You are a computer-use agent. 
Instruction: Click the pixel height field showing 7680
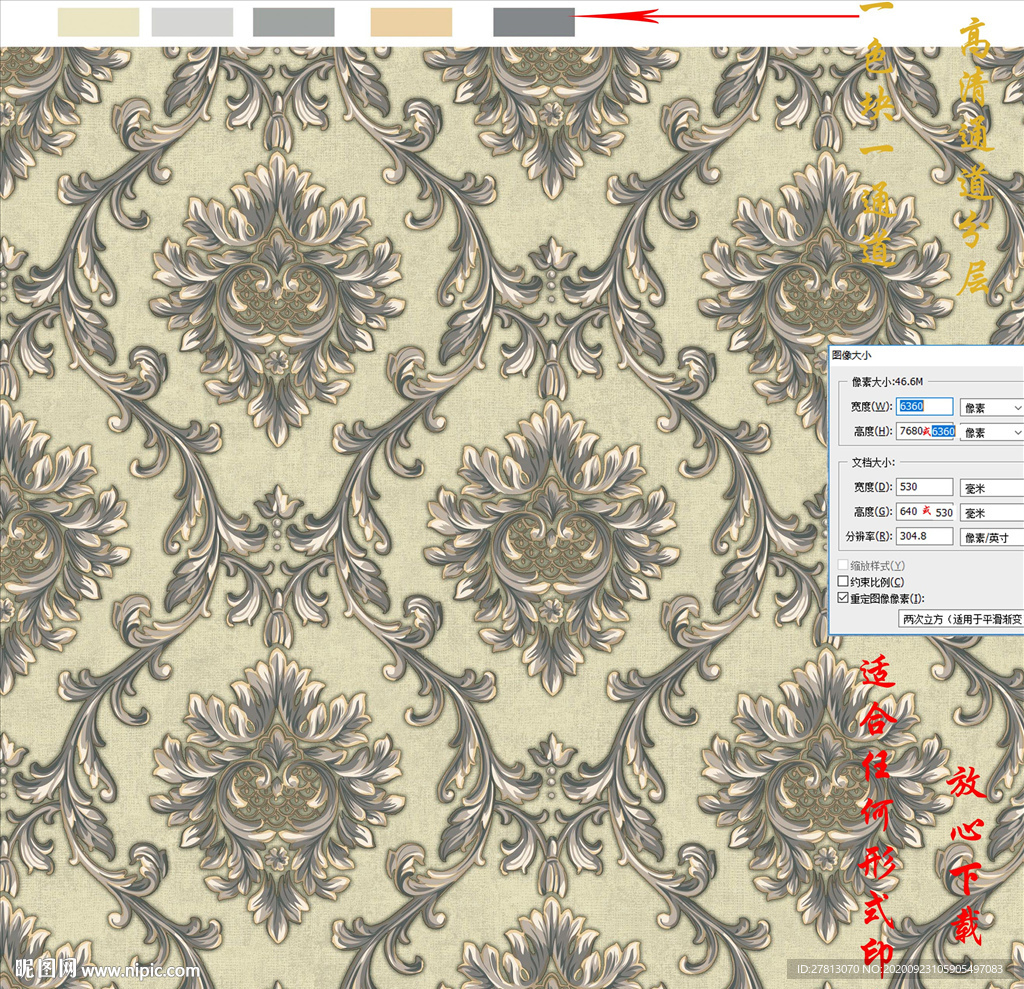(x=925, y=431)
